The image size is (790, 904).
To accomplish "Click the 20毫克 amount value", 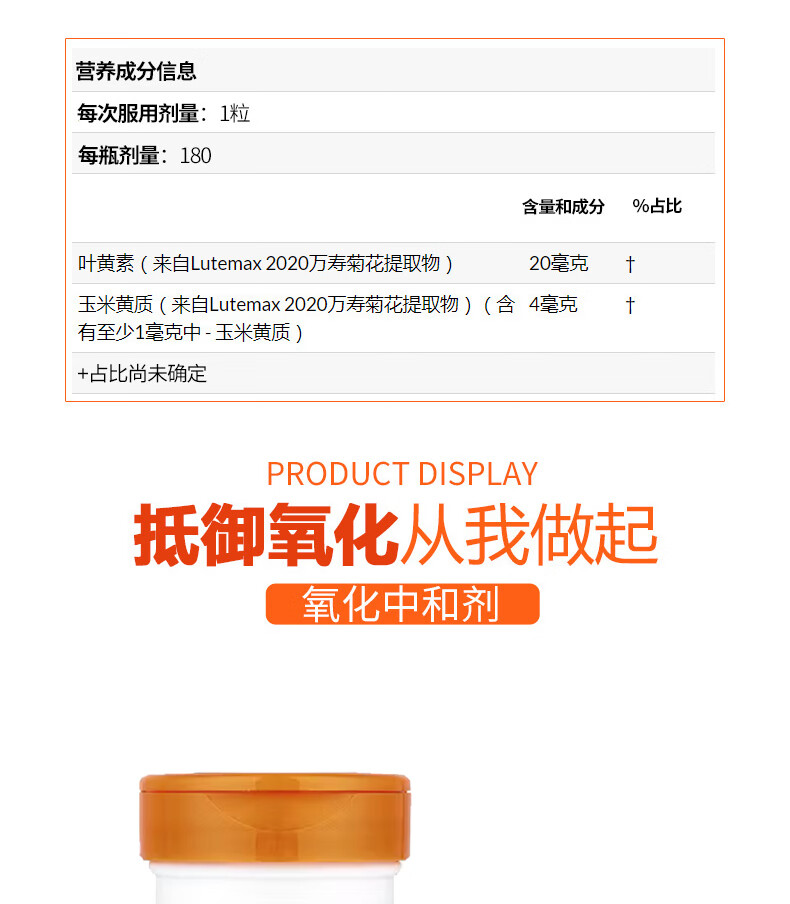I will coord(558,263).
